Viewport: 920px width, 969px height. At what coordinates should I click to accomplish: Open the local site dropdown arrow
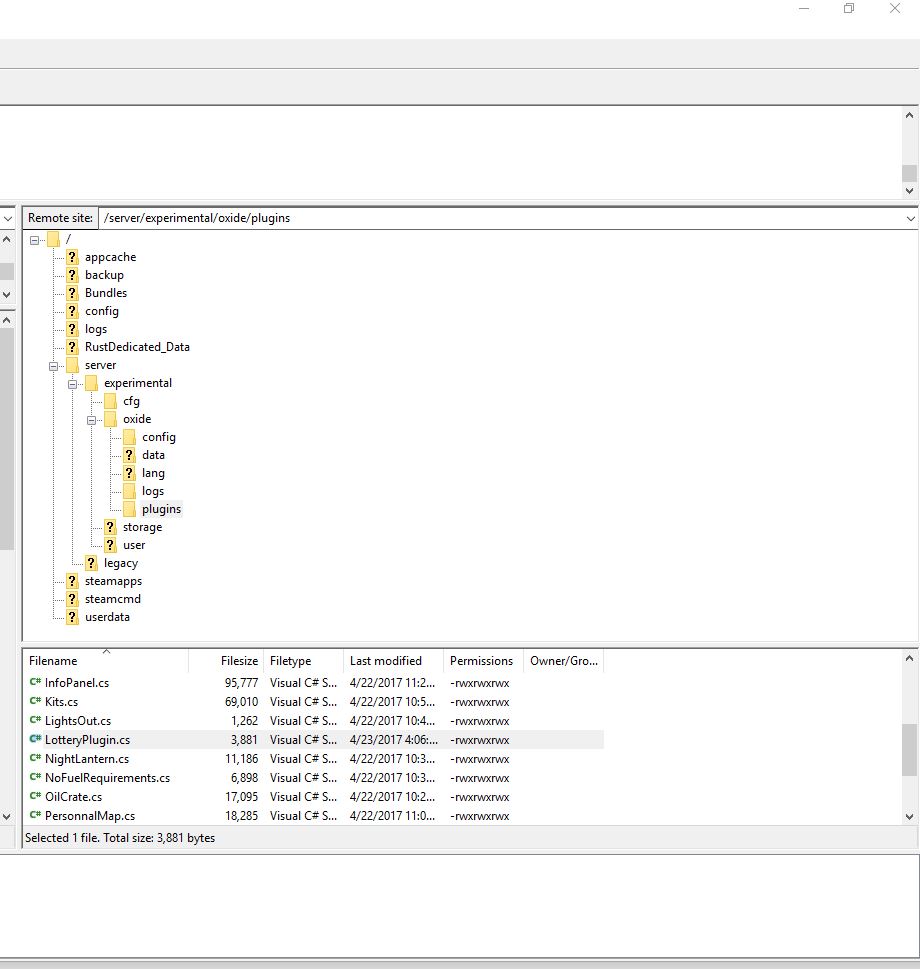[7, 219]
